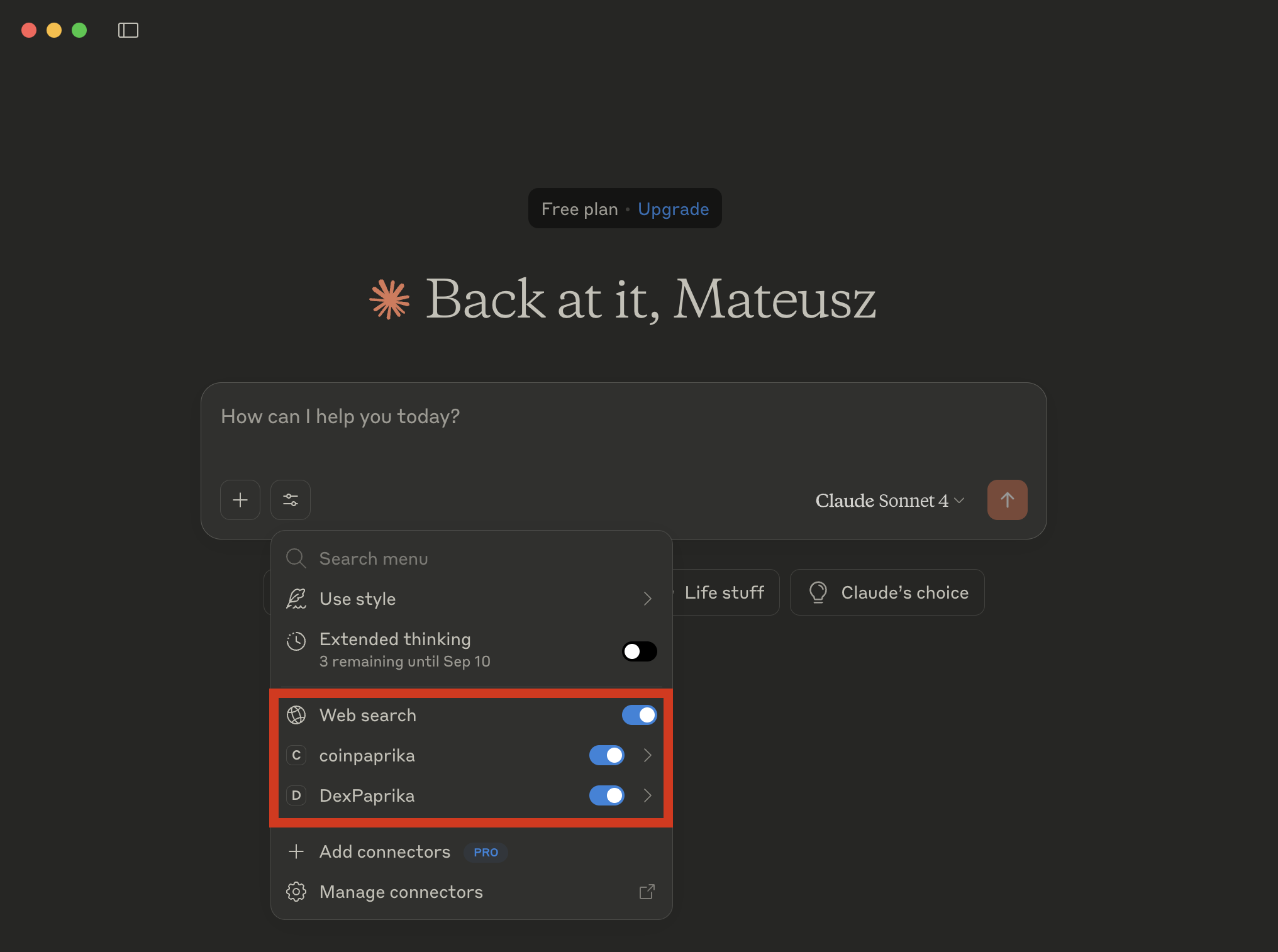
Task: Click the Life stuff suggestion button
Action: [725, 592]
